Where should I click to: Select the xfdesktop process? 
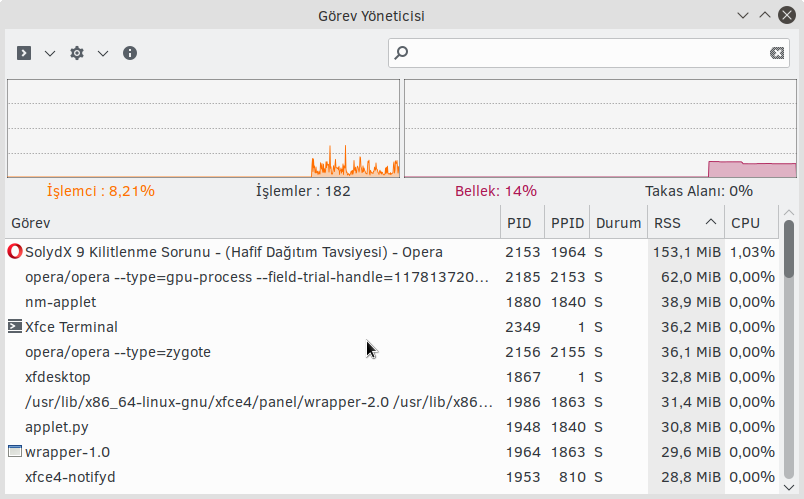coord(392,377)
